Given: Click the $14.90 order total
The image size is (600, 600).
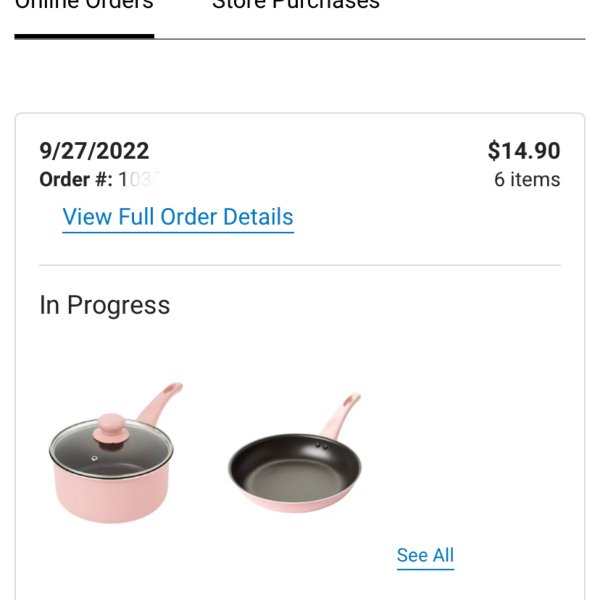Looking at the screenshot, I should [524, 150].
